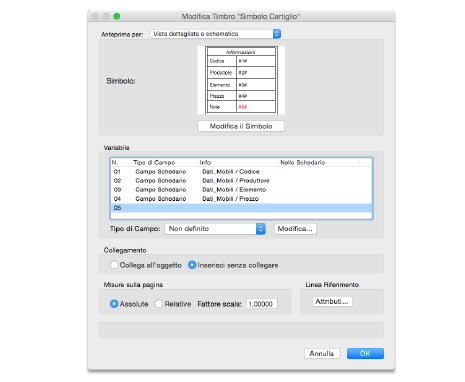This screenshot has height=382, width=465.
Task: Open the Anteprima per dropdown
Action: pyautogui.click(x=215, y=34)
